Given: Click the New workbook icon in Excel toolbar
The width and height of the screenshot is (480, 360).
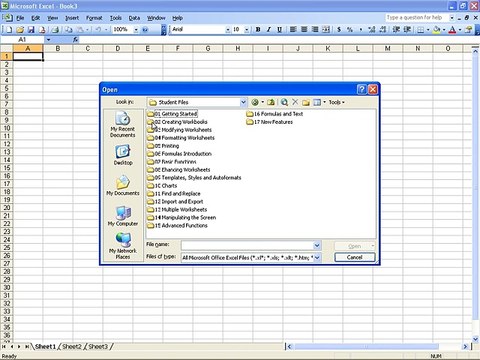Looking at the screenshot, I should pos(9,30).
